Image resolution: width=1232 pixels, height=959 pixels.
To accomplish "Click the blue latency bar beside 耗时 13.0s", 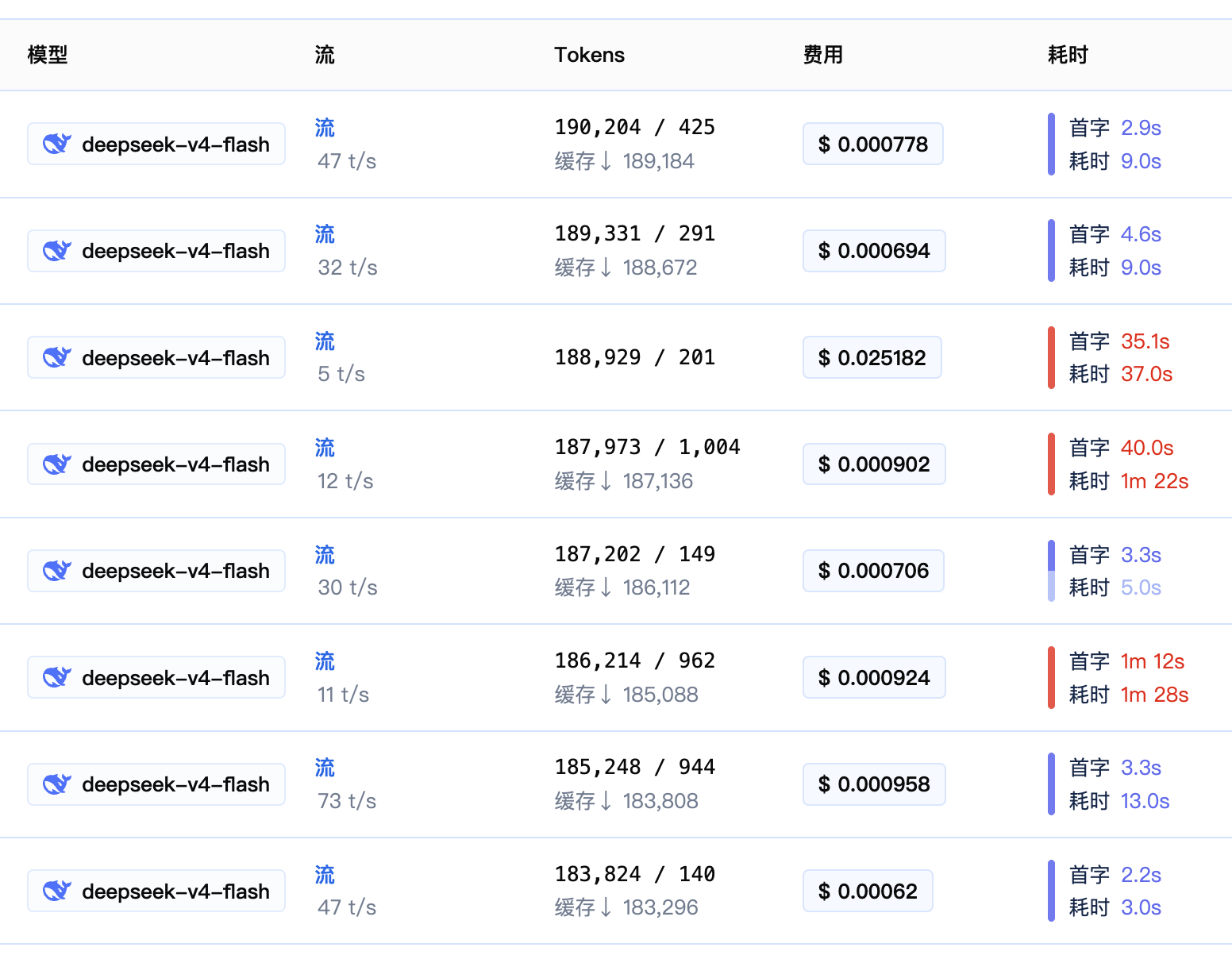I will pyautogui.click(x=1051, y=784).
